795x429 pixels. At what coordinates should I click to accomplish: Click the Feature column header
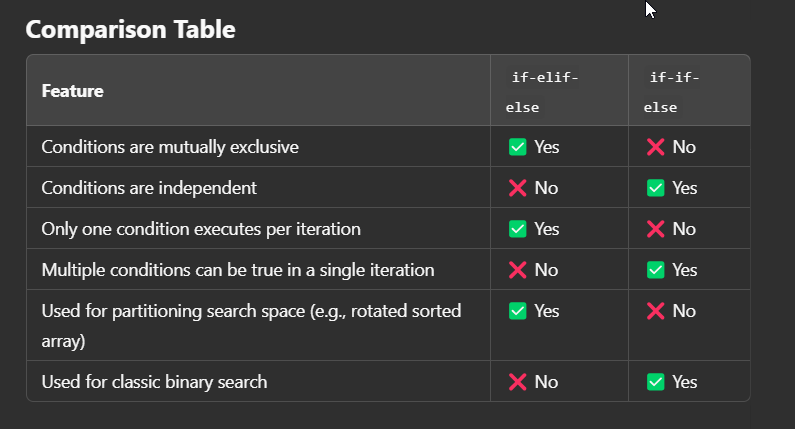click(72, 91)
